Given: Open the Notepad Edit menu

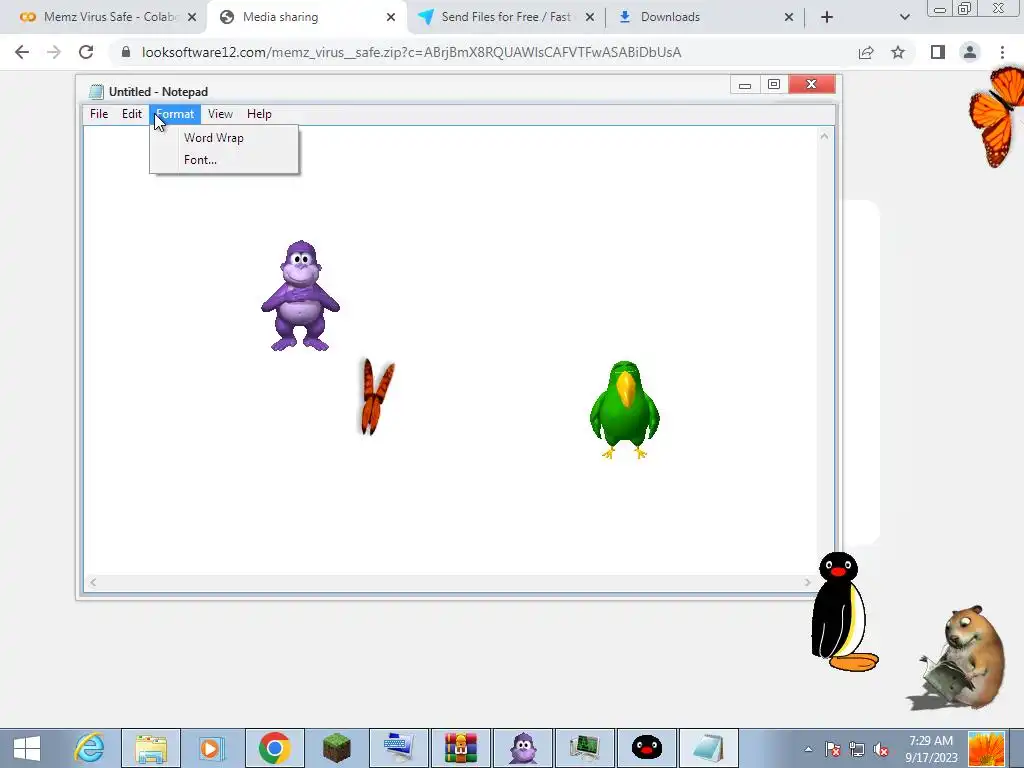Looking at the screenshot, I should (x=131, y=114).
